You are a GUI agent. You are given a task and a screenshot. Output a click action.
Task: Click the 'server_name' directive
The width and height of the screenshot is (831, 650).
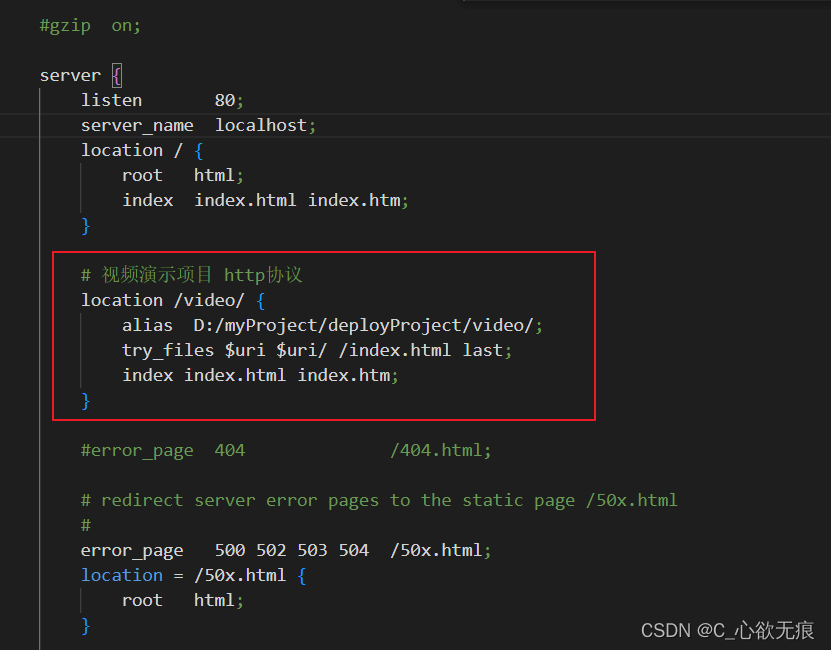pos(137,126)
